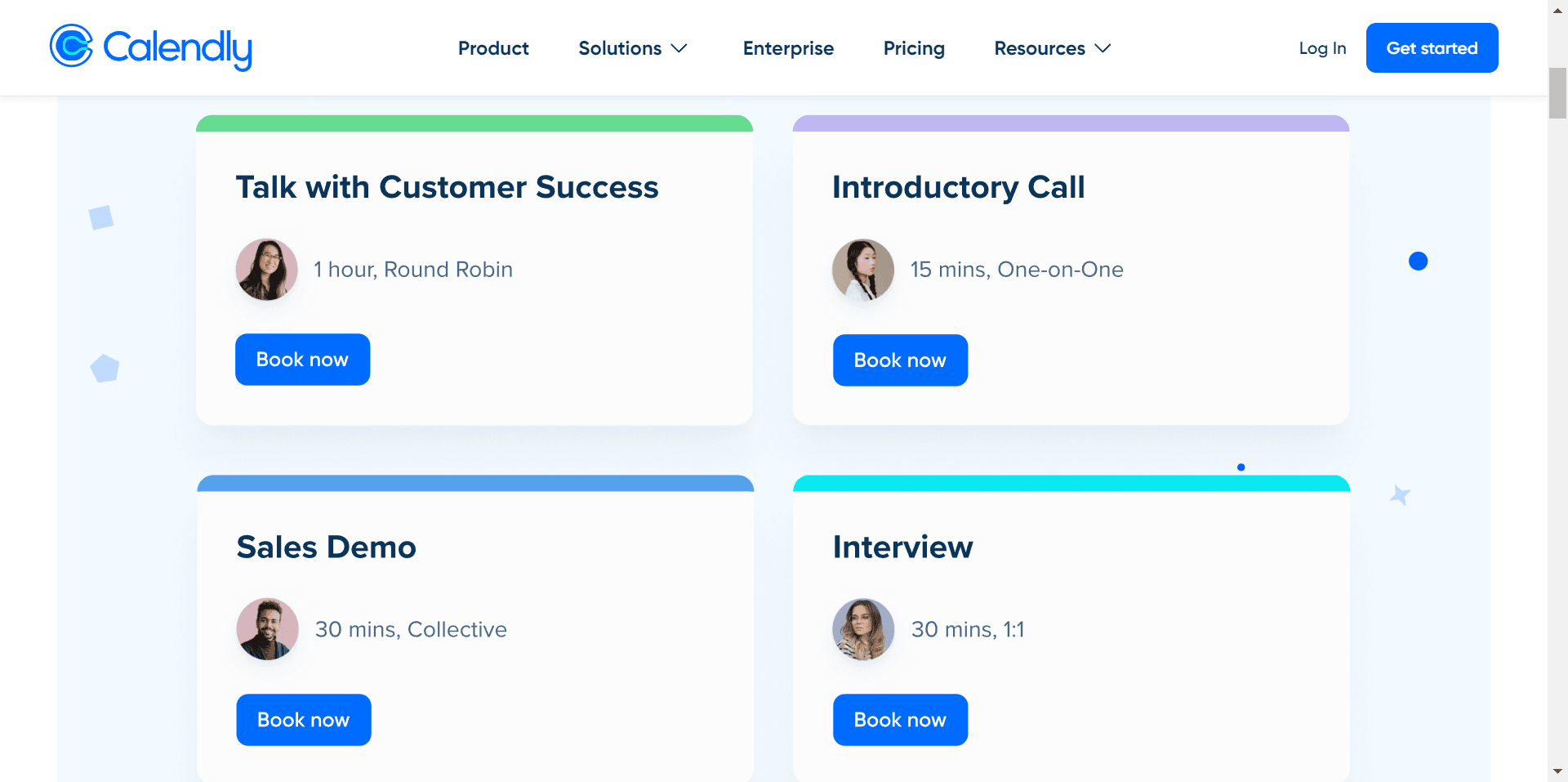This screenshot has width=1568, height=782.
Task: Click the blue dot decoration on the right
Action: (1419, 261)
